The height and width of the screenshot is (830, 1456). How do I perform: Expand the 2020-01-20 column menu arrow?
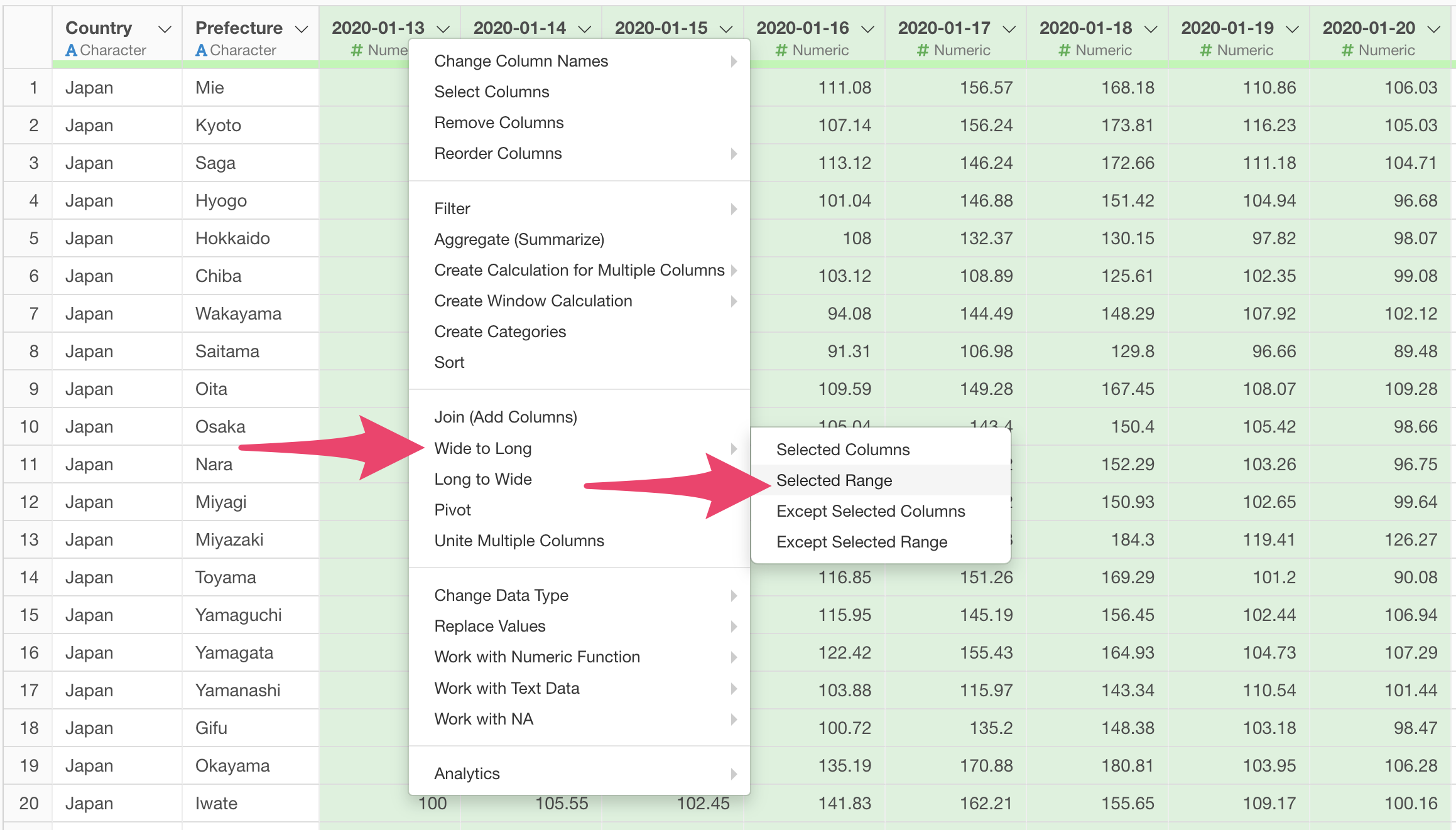pos(1433,30)
